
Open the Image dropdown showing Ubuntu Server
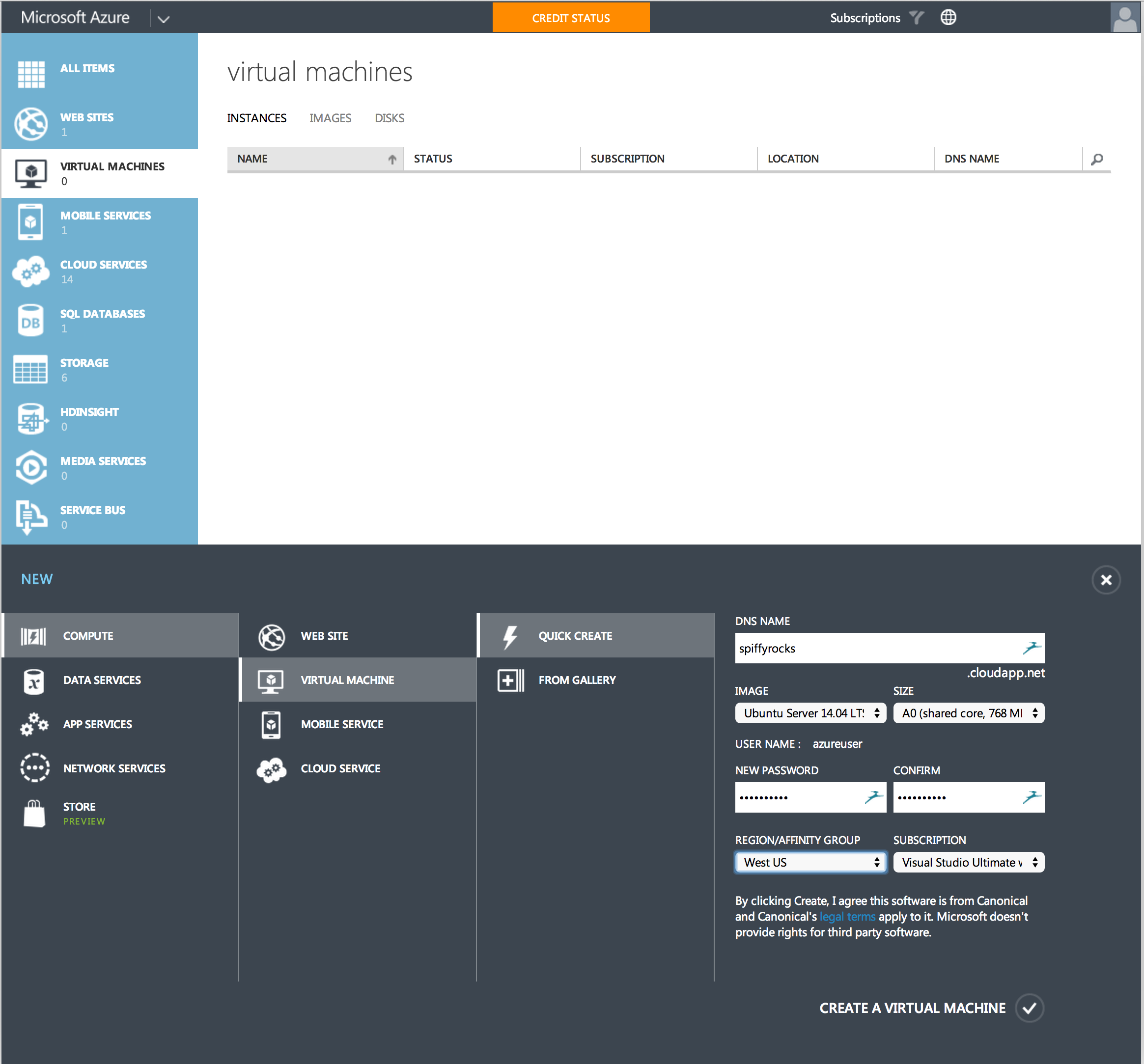[810, 714]
